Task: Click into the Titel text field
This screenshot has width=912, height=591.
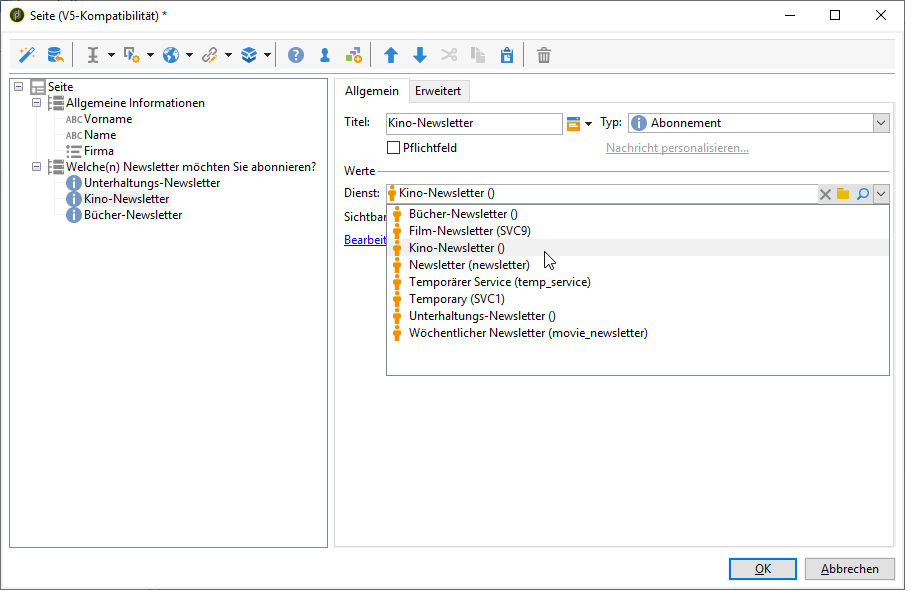Action: [x=473, y=123]
